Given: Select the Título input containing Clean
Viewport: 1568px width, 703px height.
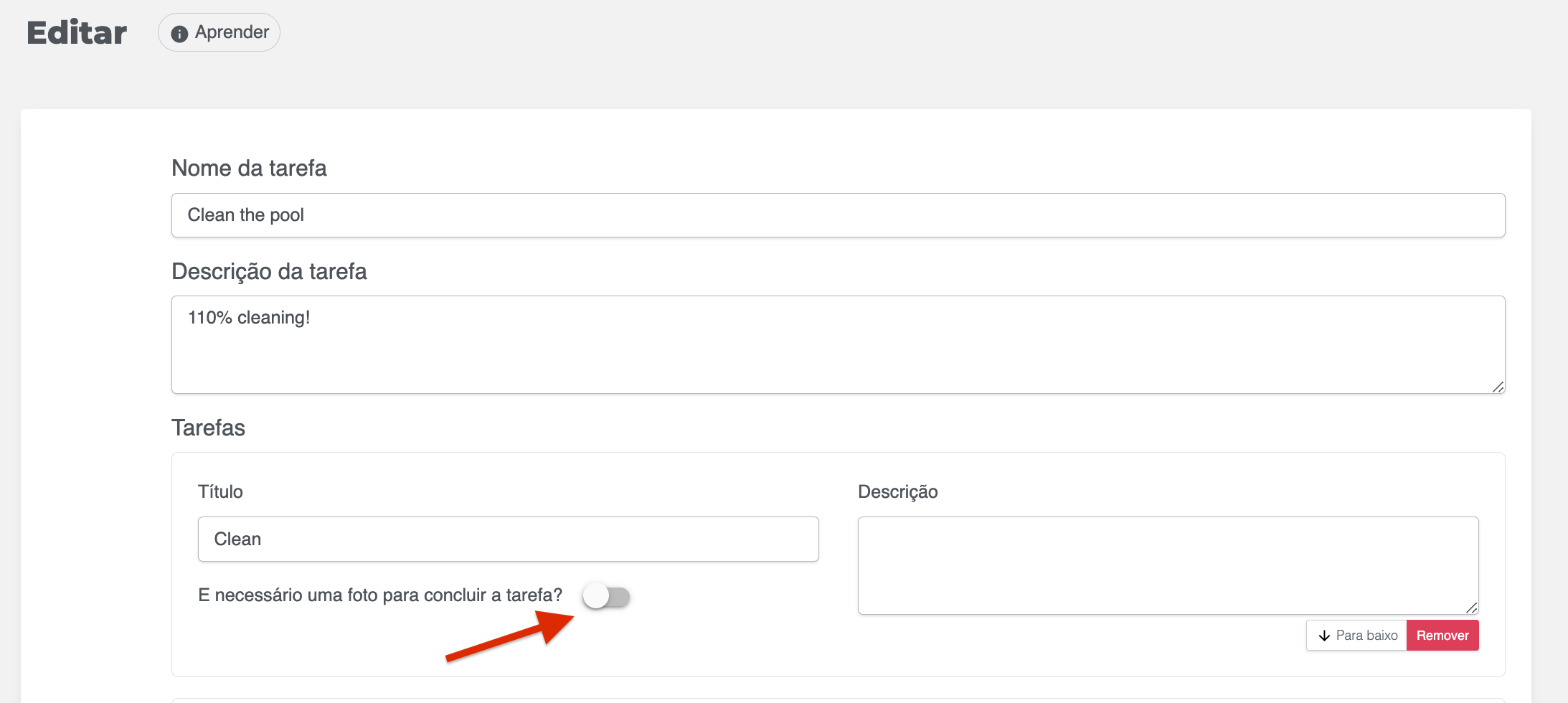Looking at the screenshot, I should click(x=508, y=539).
